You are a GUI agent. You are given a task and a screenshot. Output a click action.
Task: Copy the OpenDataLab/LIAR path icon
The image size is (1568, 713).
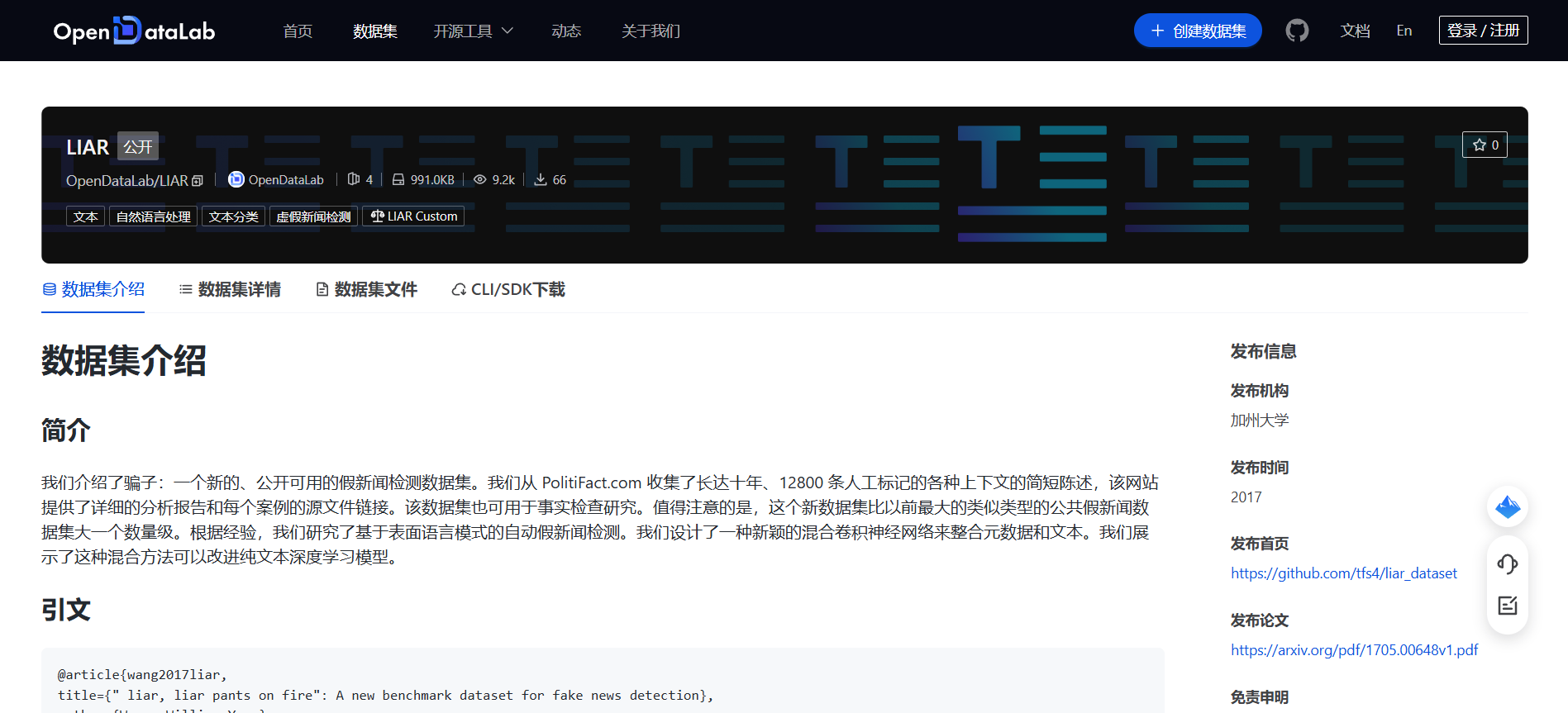[198, 180]
